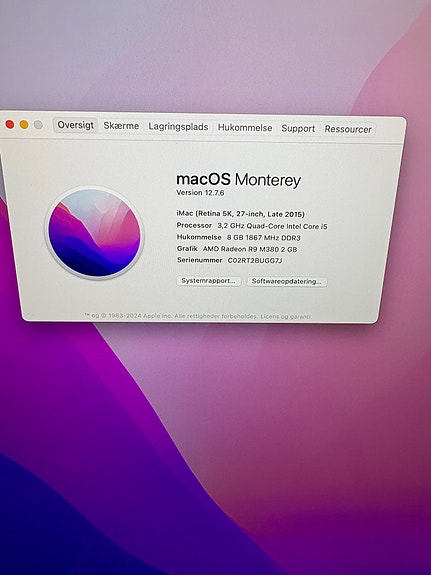
Task: Open the Ressourcer tab
Action: (348, 129)
